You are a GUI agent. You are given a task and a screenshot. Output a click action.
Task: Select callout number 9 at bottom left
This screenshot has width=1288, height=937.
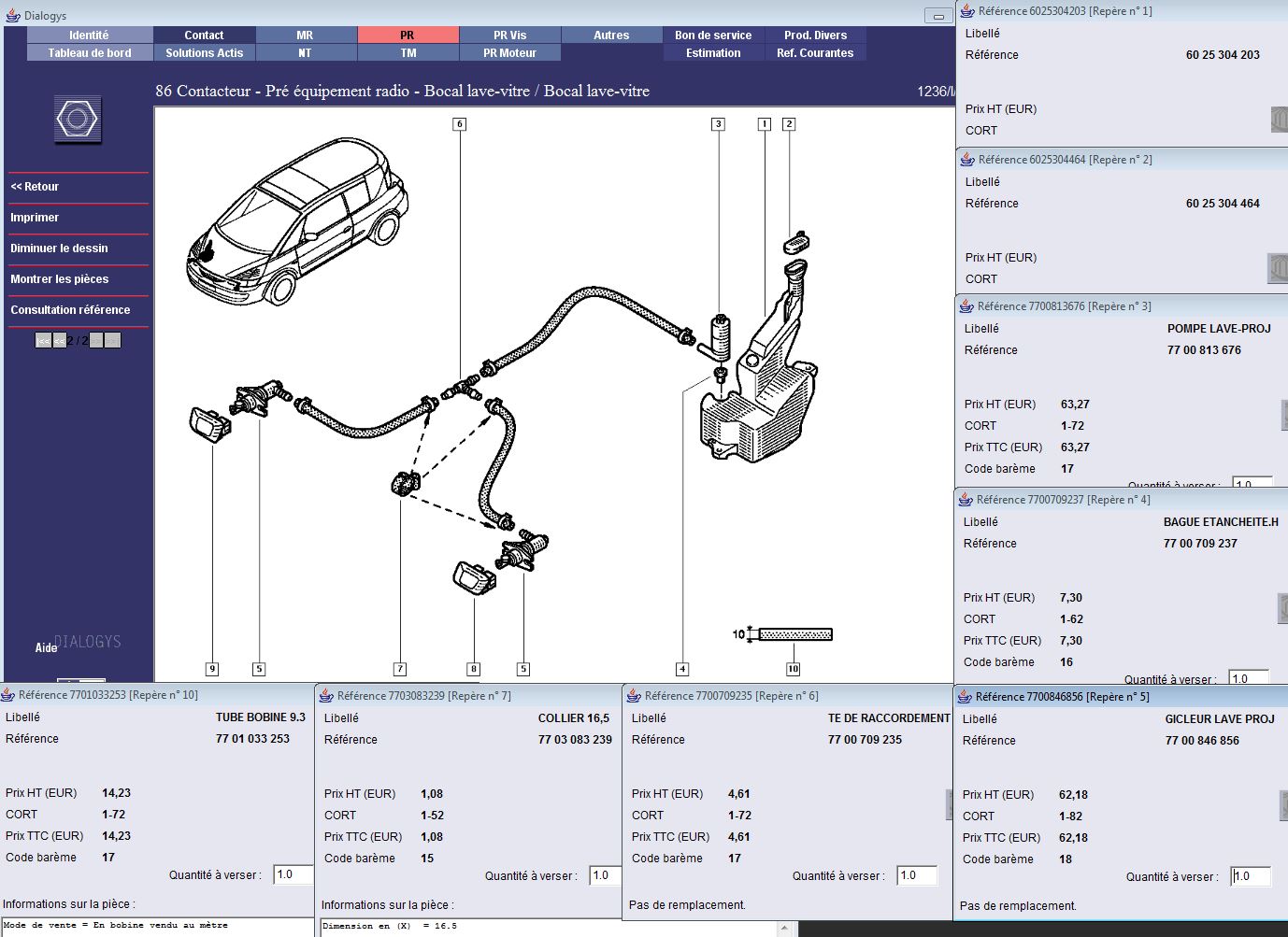212,669
